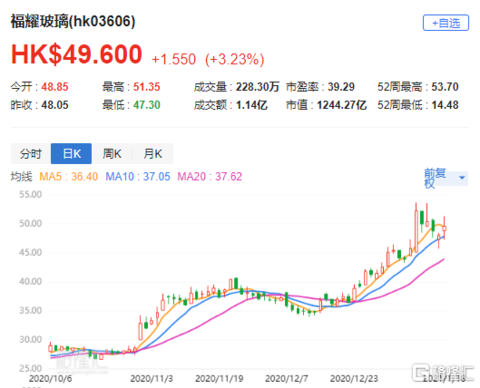Click turnover value 1.14亿
Viewport: 480px width, 388px height.
pos(252,105)
